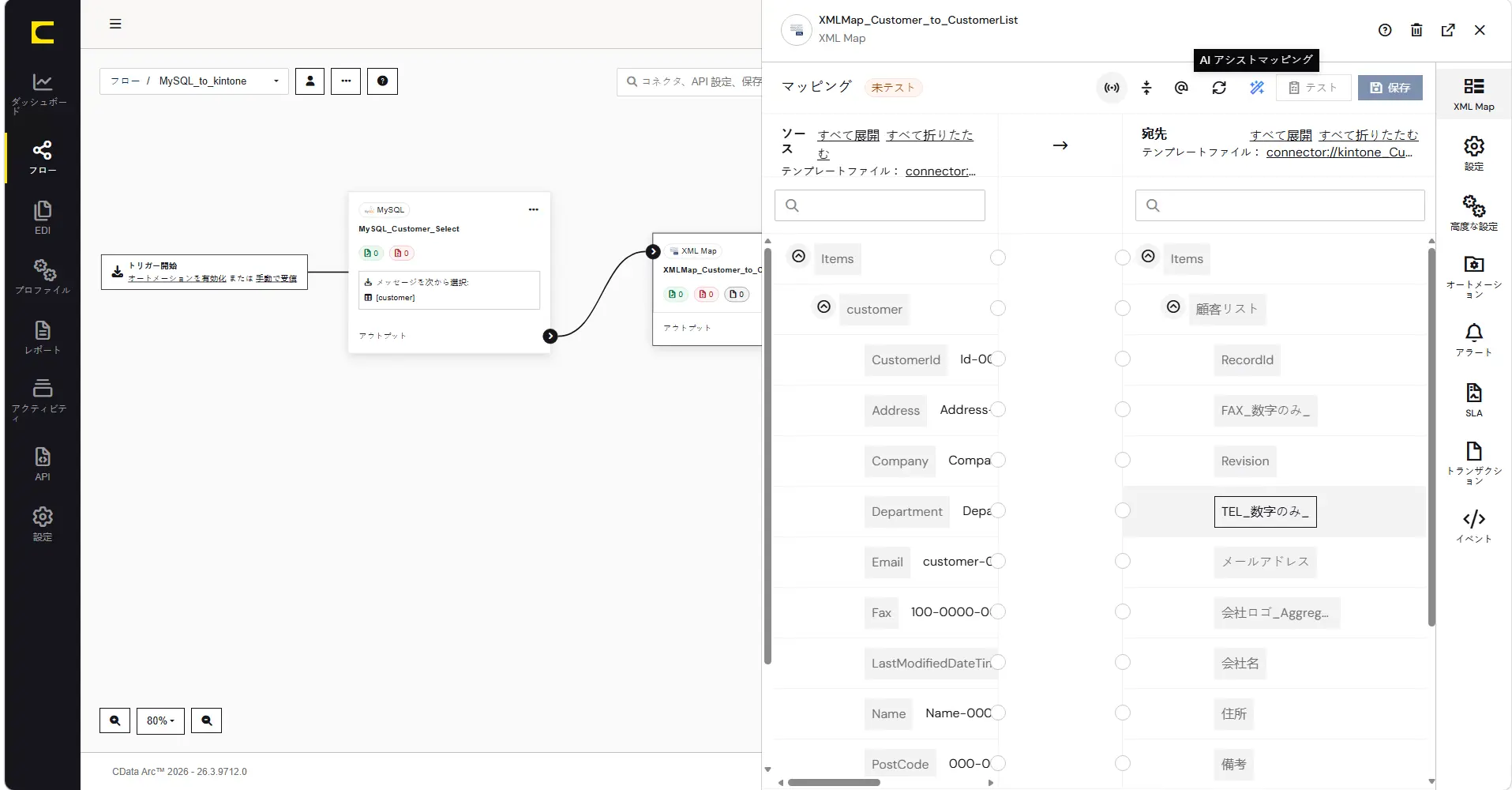The width and height of the screenshot is (1512, 790).
Task: Focus the destination search field
Action: click(1280, 205)
